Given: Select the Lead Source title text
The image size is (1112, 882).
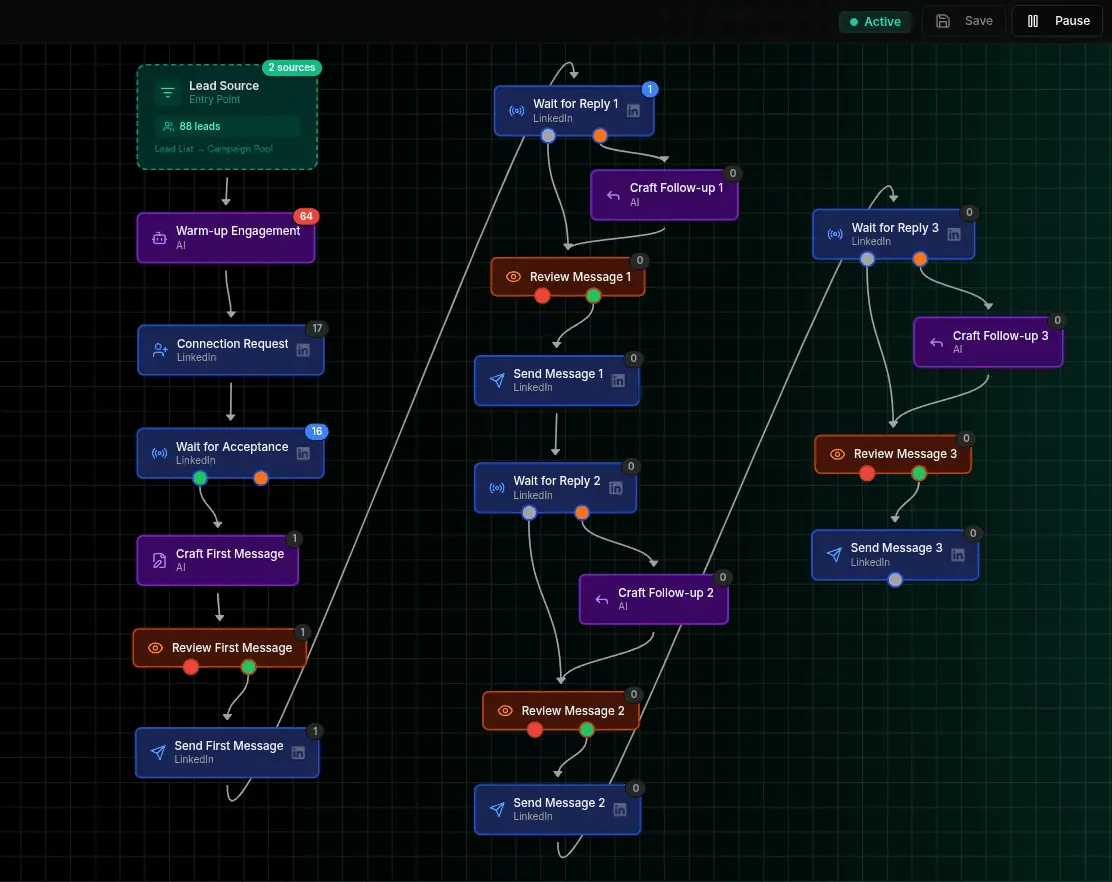Looking at the screenshot, I should [224, 86].
